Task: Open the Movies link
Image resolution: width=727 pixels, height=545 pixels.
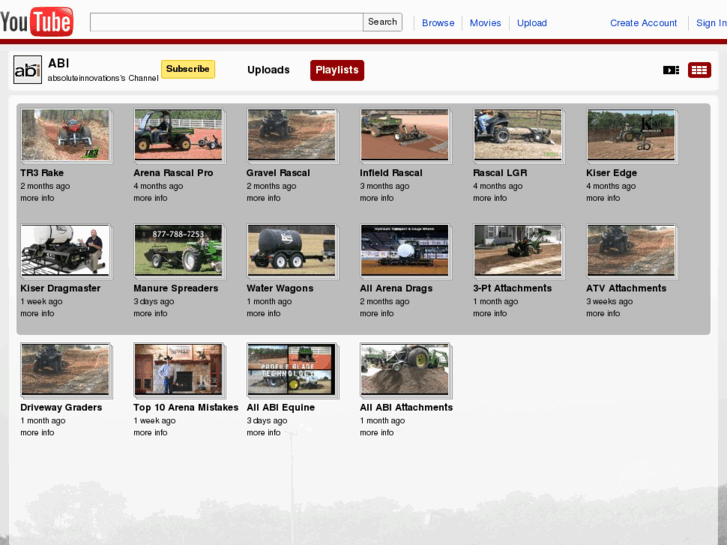Action: click(x=485, y=23)
